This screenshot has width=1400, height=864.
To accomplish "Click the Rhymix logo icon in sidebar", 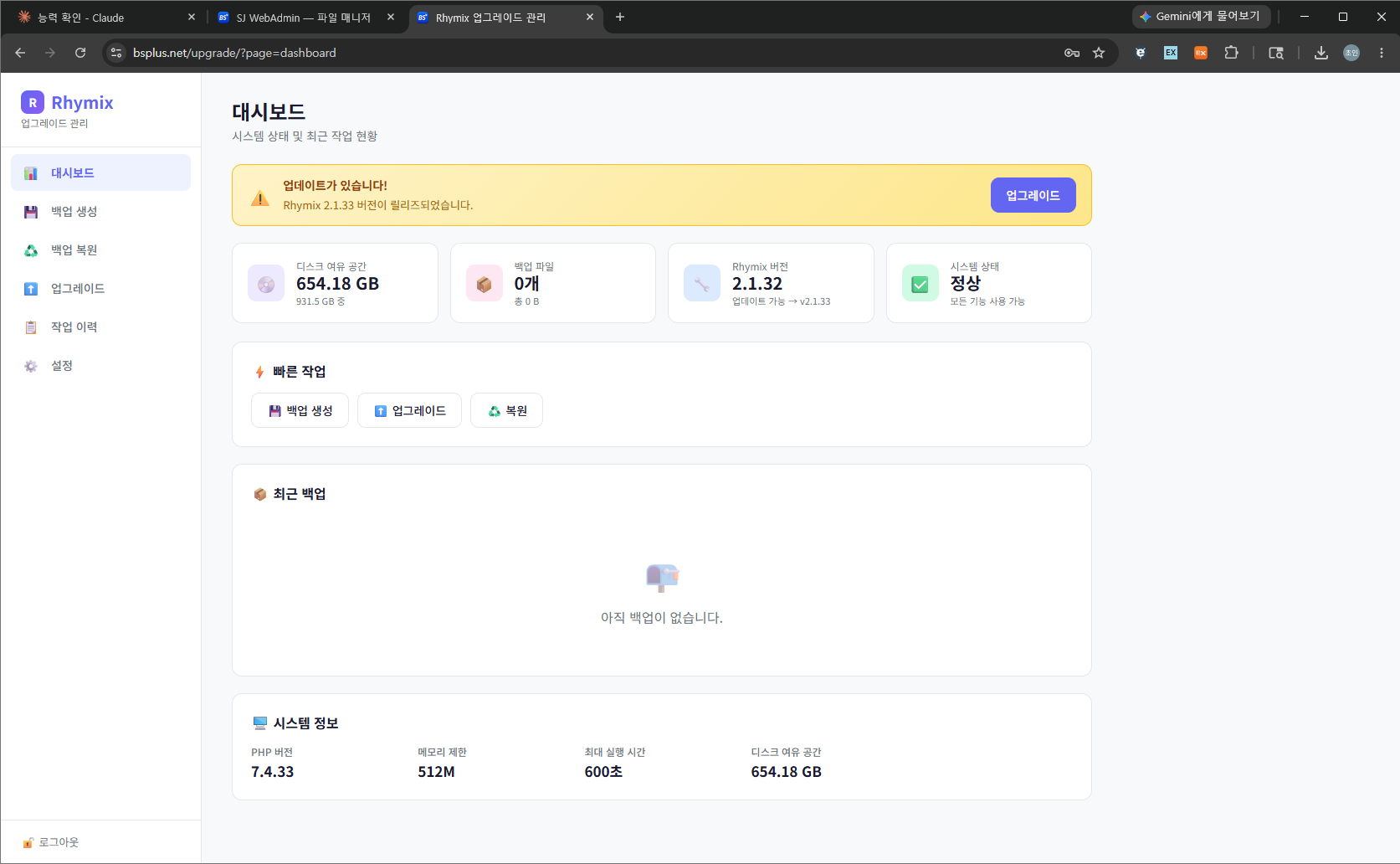I will [33, 102].
